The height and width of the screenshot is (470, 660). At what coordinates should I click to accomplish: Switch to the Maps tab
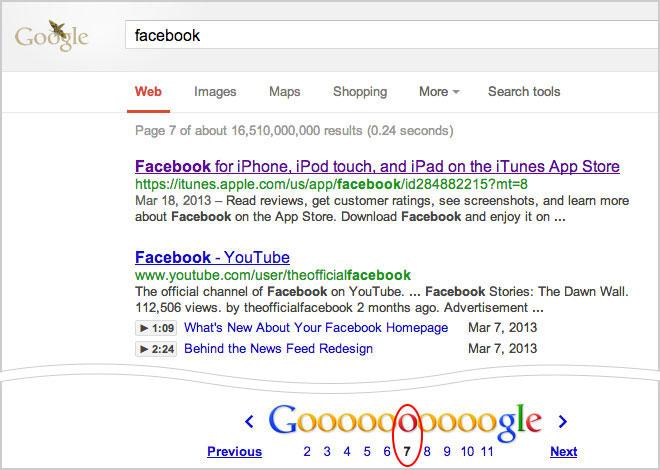point(285,91)
